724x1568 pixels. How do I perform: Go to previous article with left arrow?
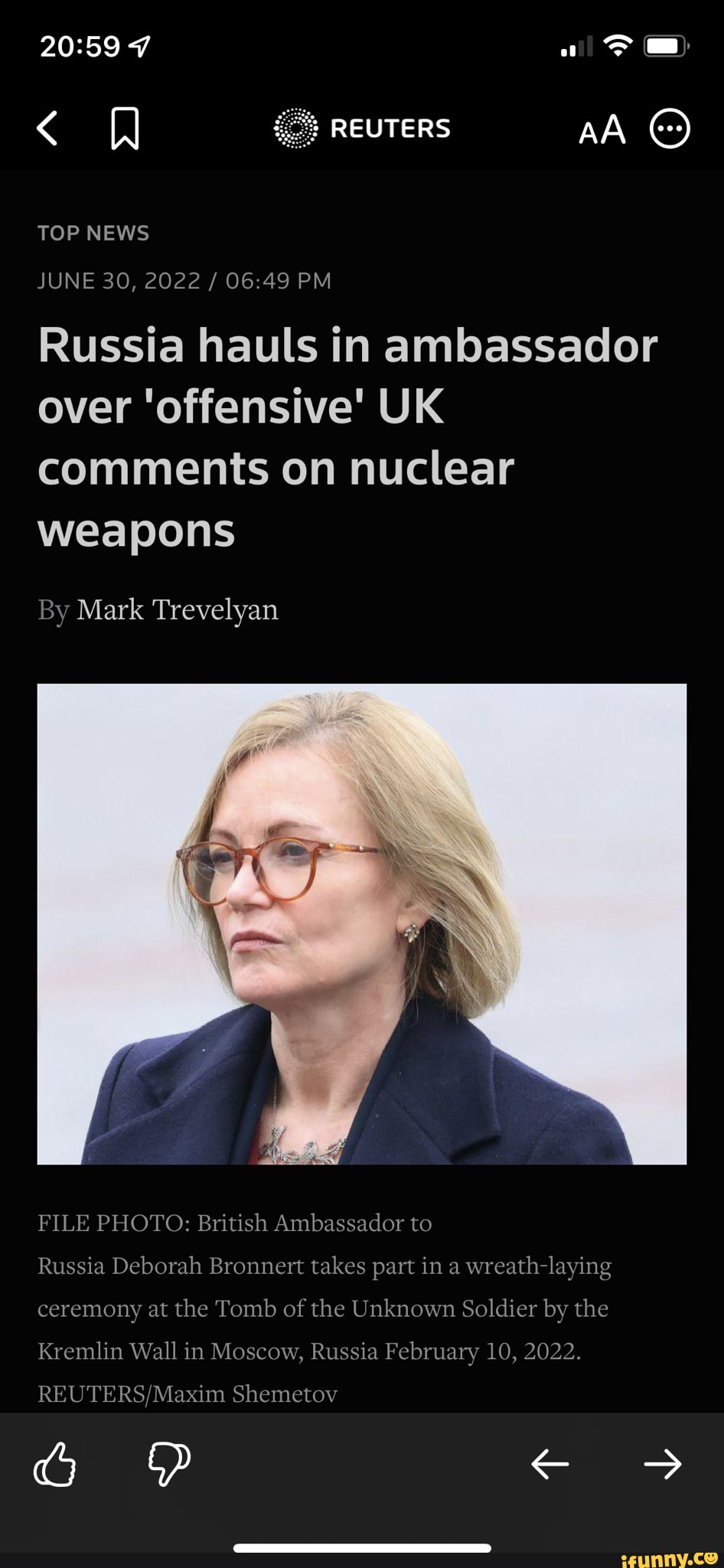pos(550,1464)
